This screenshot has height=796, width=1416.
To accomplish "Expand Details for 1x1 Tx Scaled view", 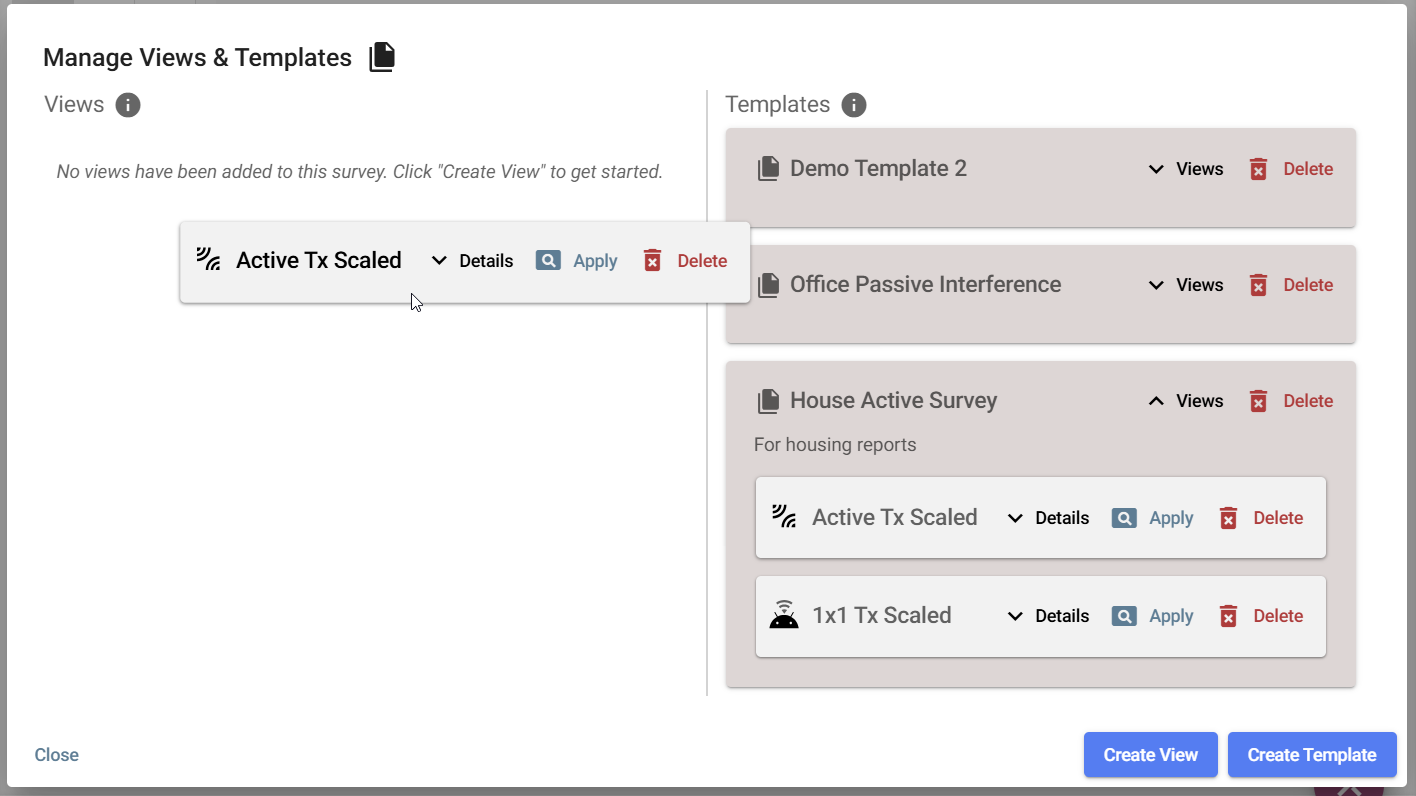I will click(x=1048, y=616).
